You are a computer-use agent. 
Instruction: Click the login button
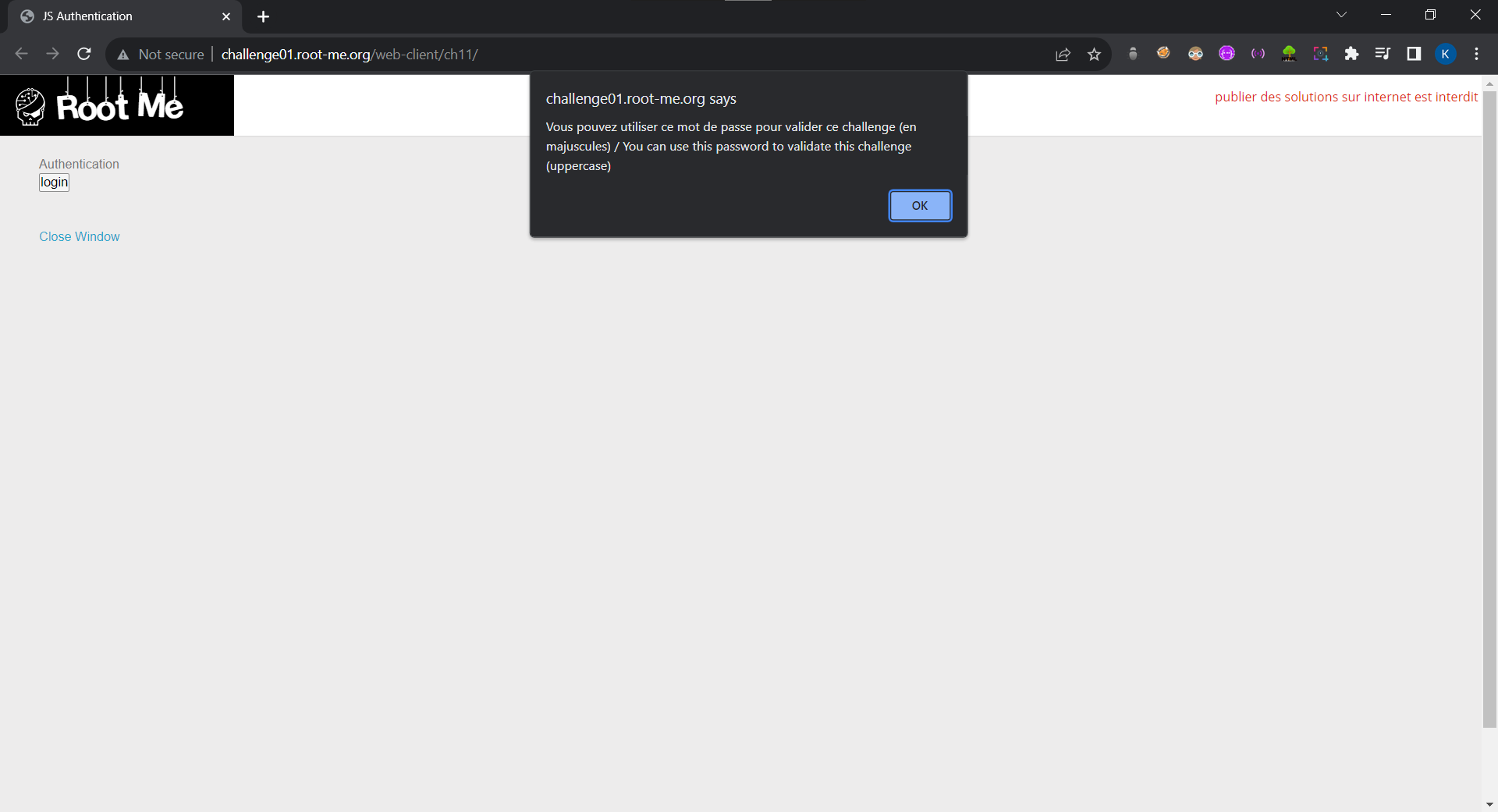tap(55, 183)
